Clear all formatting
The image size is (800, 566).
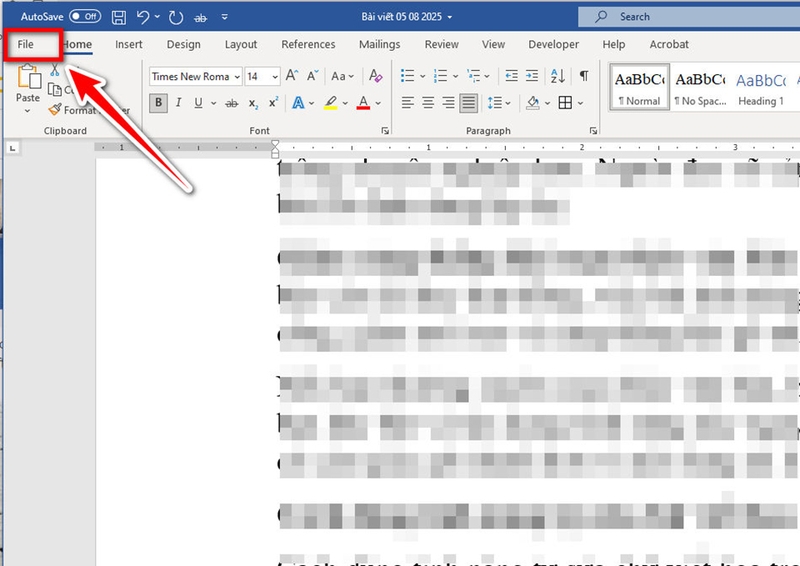(x=376, y=76)
